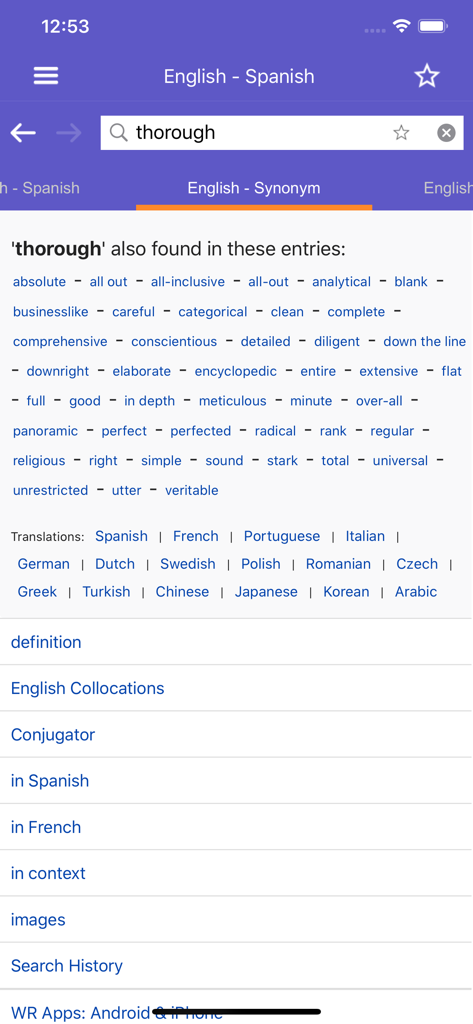The height and width of the screenshot is (1024, 473).
Task: Open the 'images' row
Action: click(236, 920)
